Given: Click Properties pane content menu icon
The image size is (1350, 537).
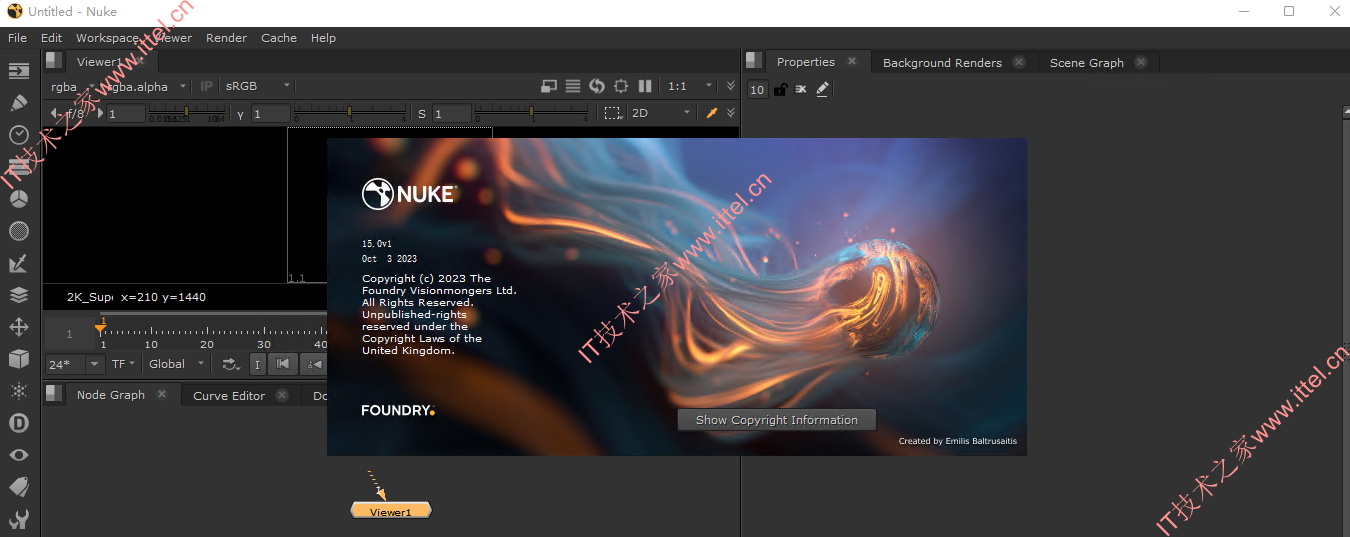Looking at the screenshot, I should 754,61.
